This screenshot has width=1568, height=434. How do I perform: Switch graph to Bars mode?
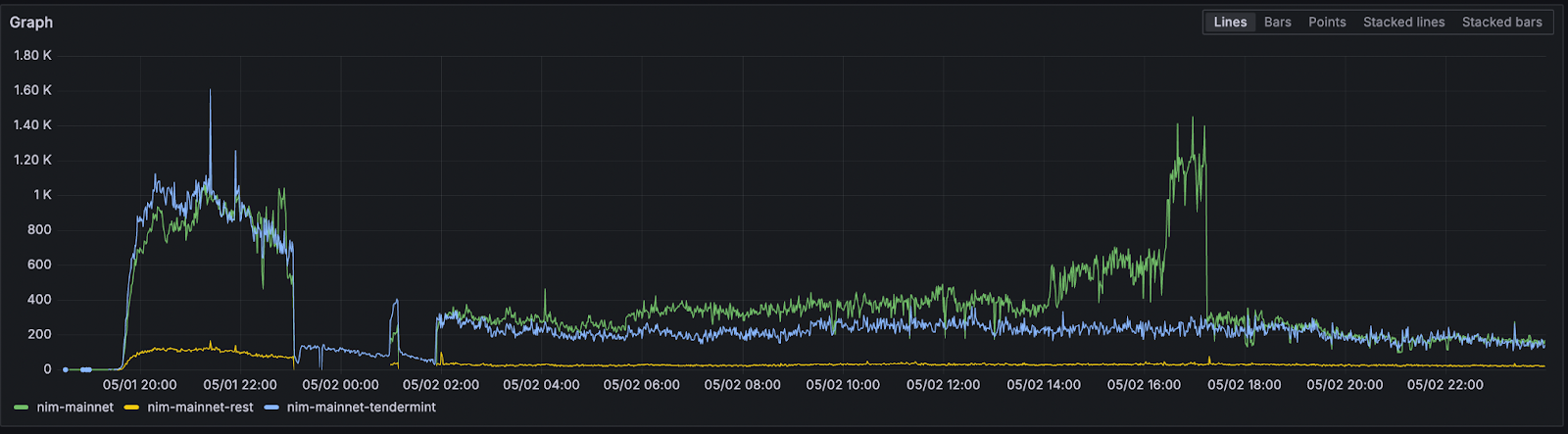(1277, 22)
